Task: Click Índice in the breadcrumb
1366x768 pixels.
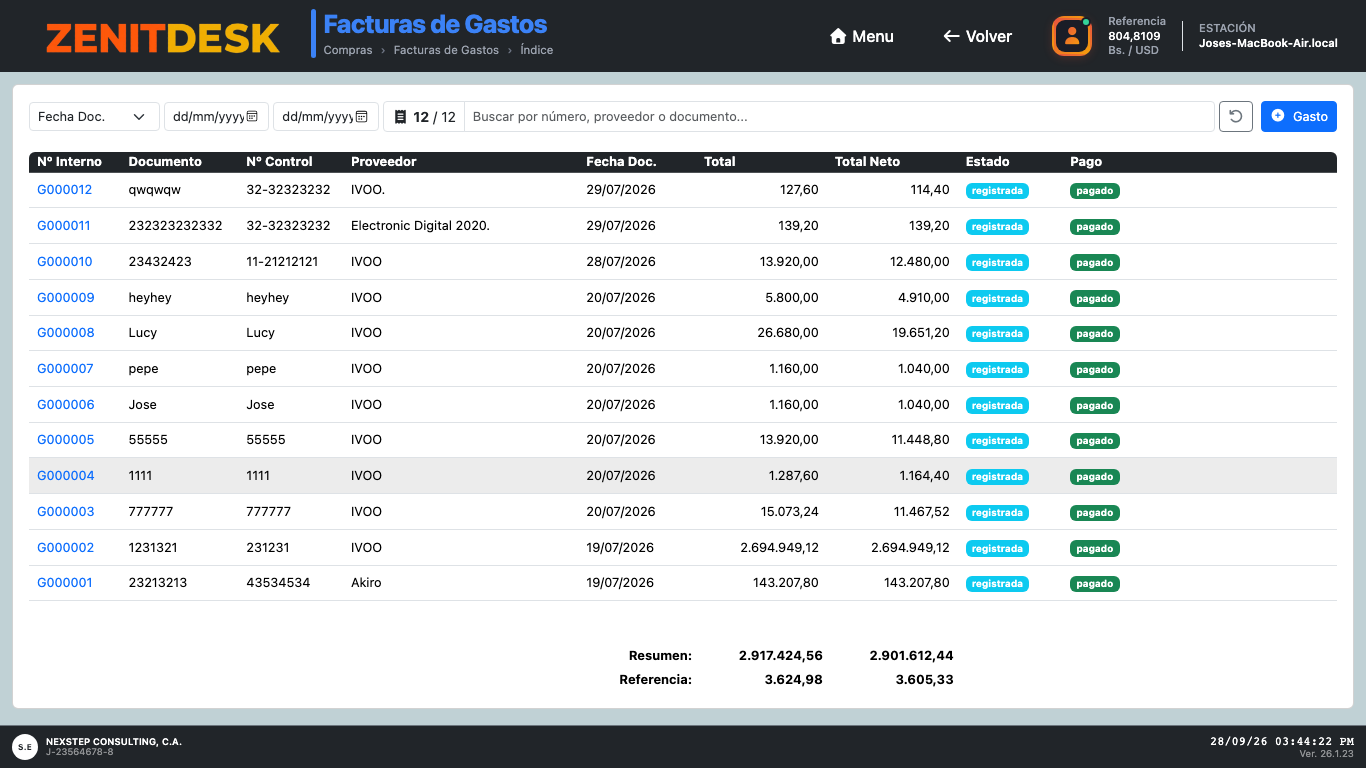Action: coord(537,50)
